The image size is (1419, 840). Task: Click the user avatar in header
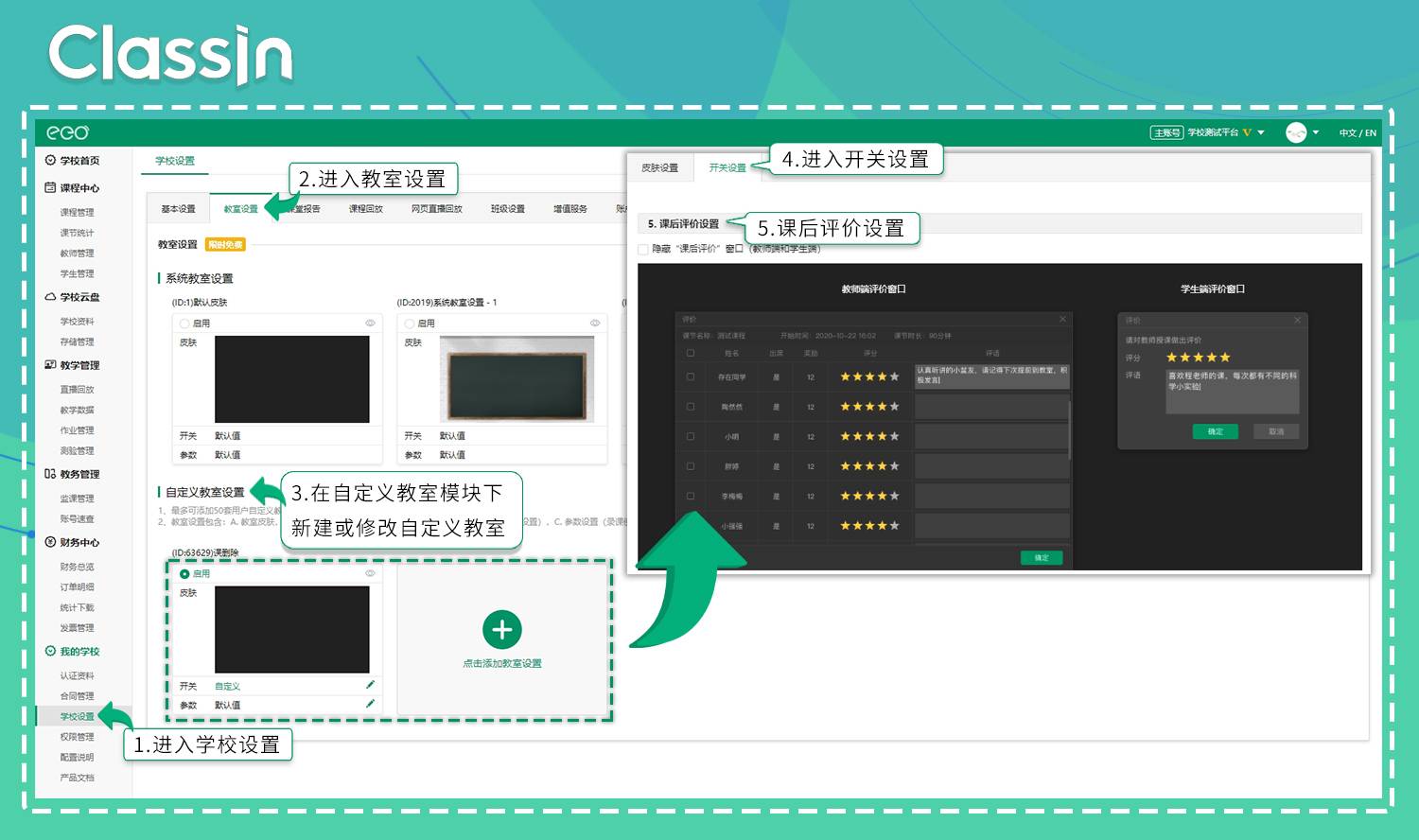coord(1296,132)
